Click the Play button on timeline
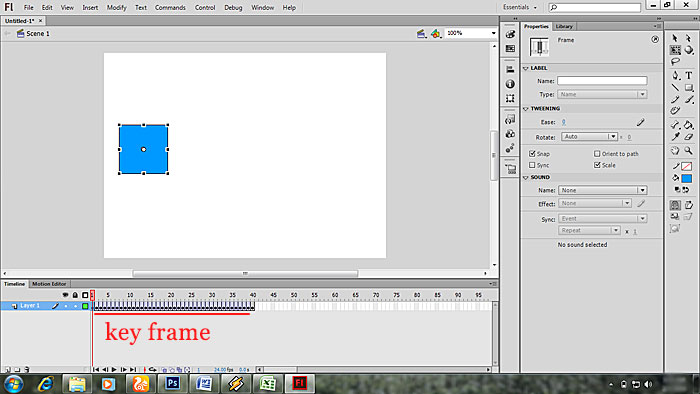700x394 pixels. (x=114, y=369)
